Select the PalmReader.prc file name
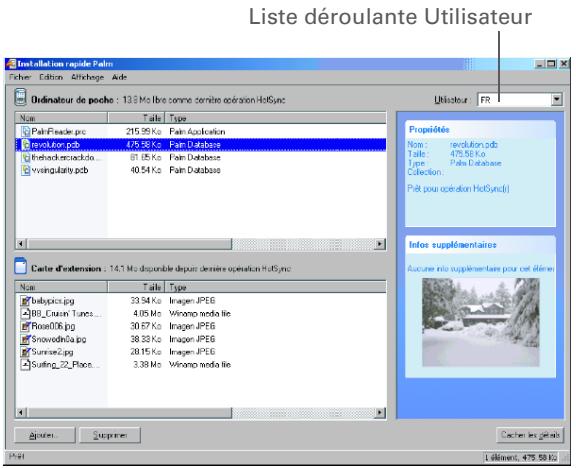576x468 pixels. point(58,132)
